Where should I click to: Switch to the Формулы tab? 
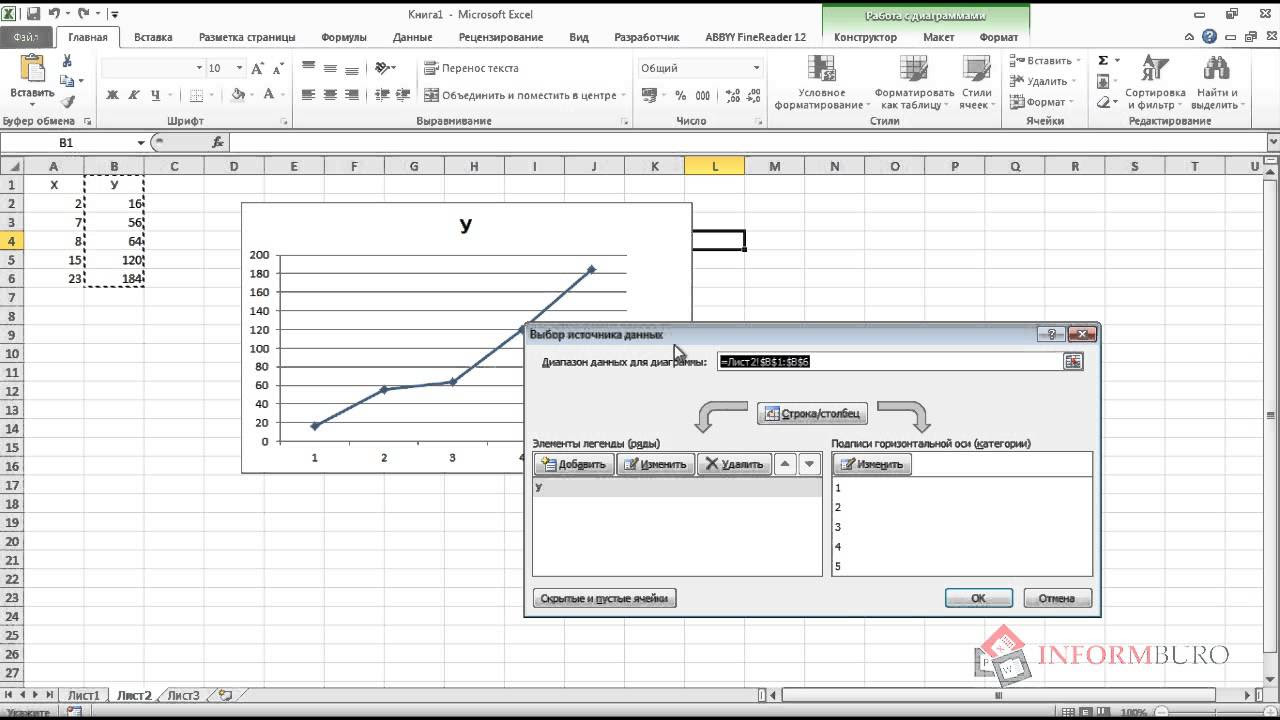[x=343, y=37]
